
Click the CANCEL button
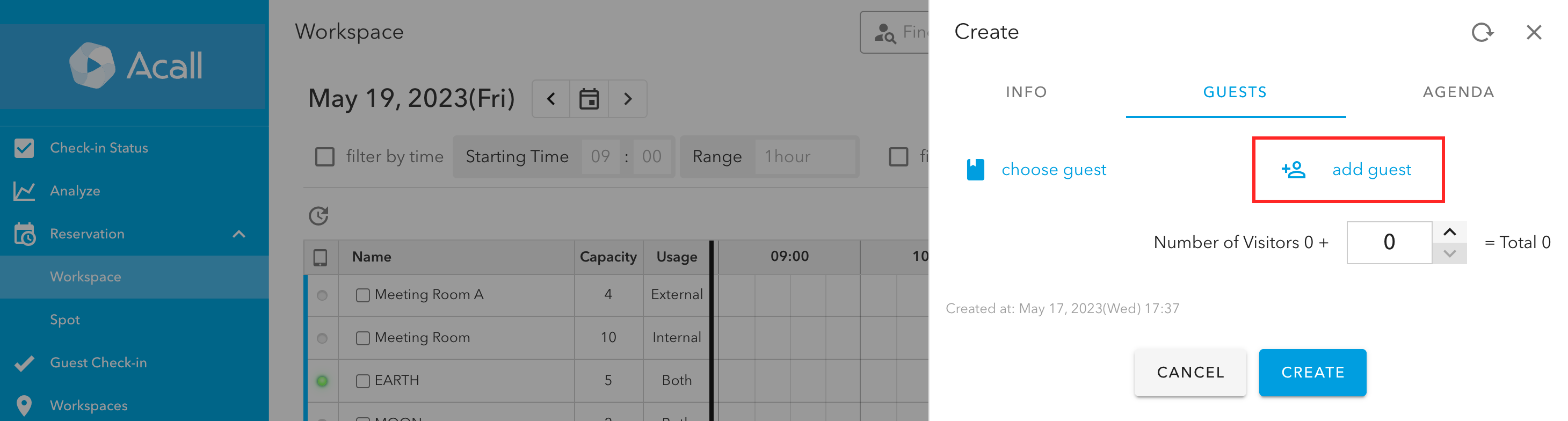(x=1190, y=373)
